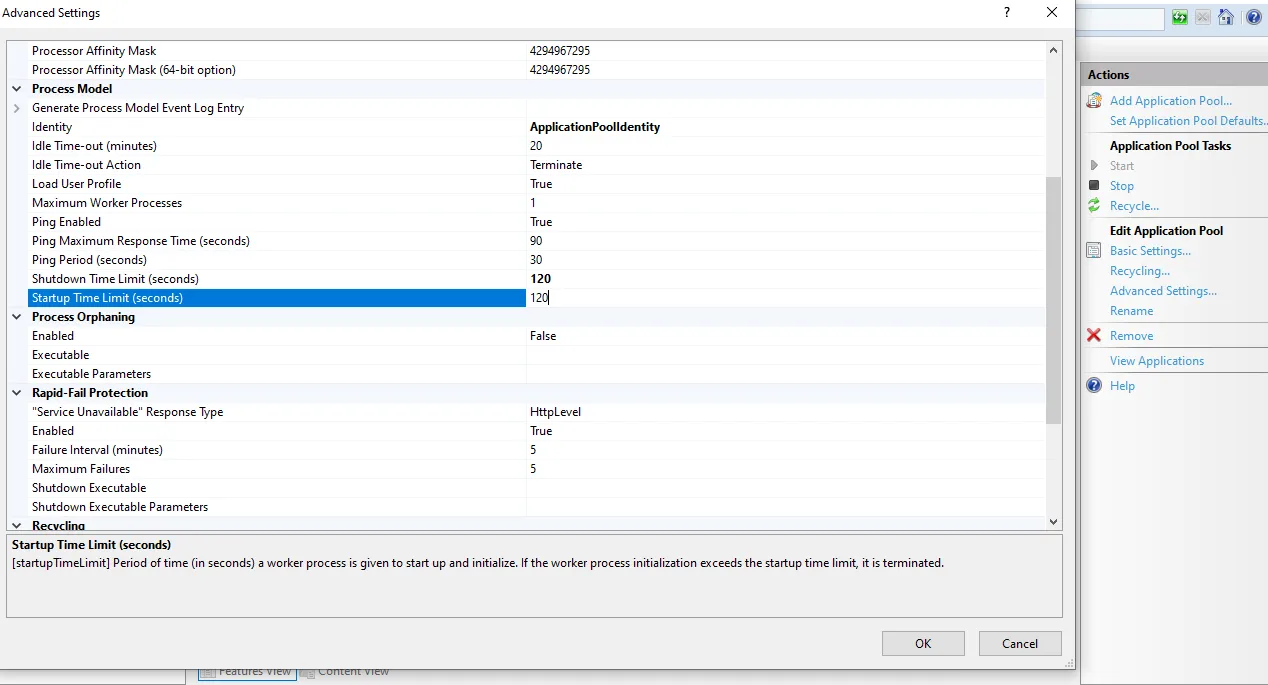This screenshot has width=1268, height=685.
Task: Click the Remove link
Action: click(x=1131, y=336)
